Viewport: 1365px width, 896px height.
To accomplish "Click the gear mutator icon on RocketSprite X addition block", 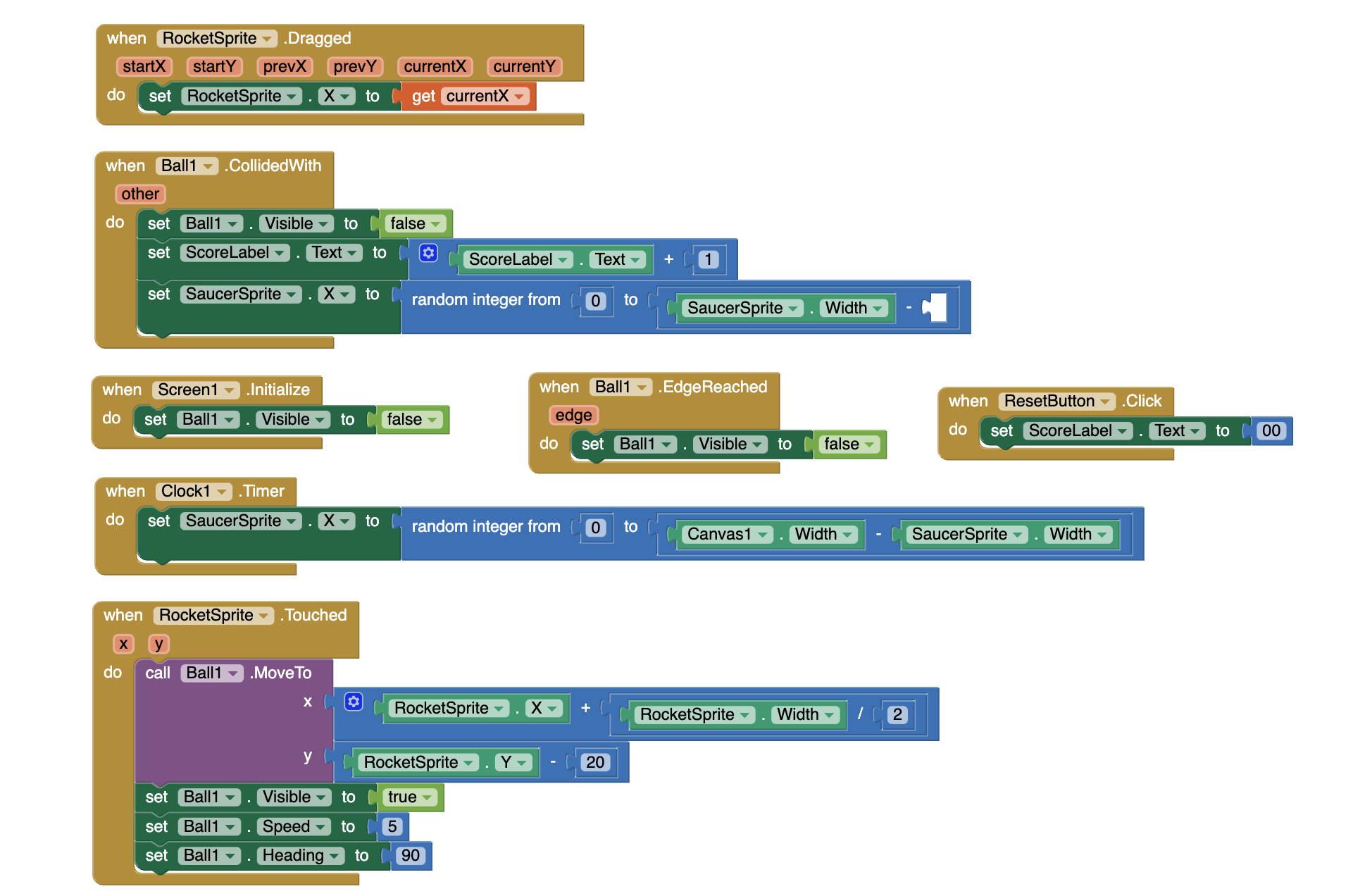I will click(x=354, y=702).
